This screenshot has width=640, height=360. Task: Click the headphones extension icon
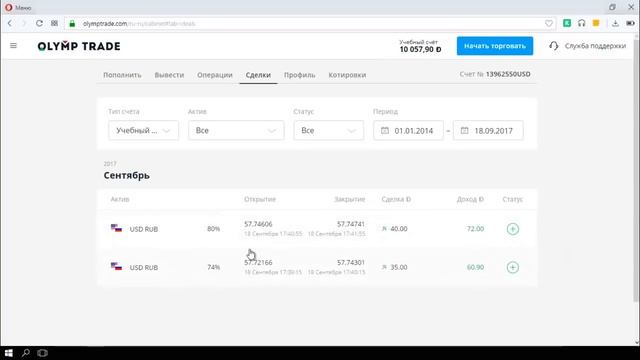(x=582, y=23)
